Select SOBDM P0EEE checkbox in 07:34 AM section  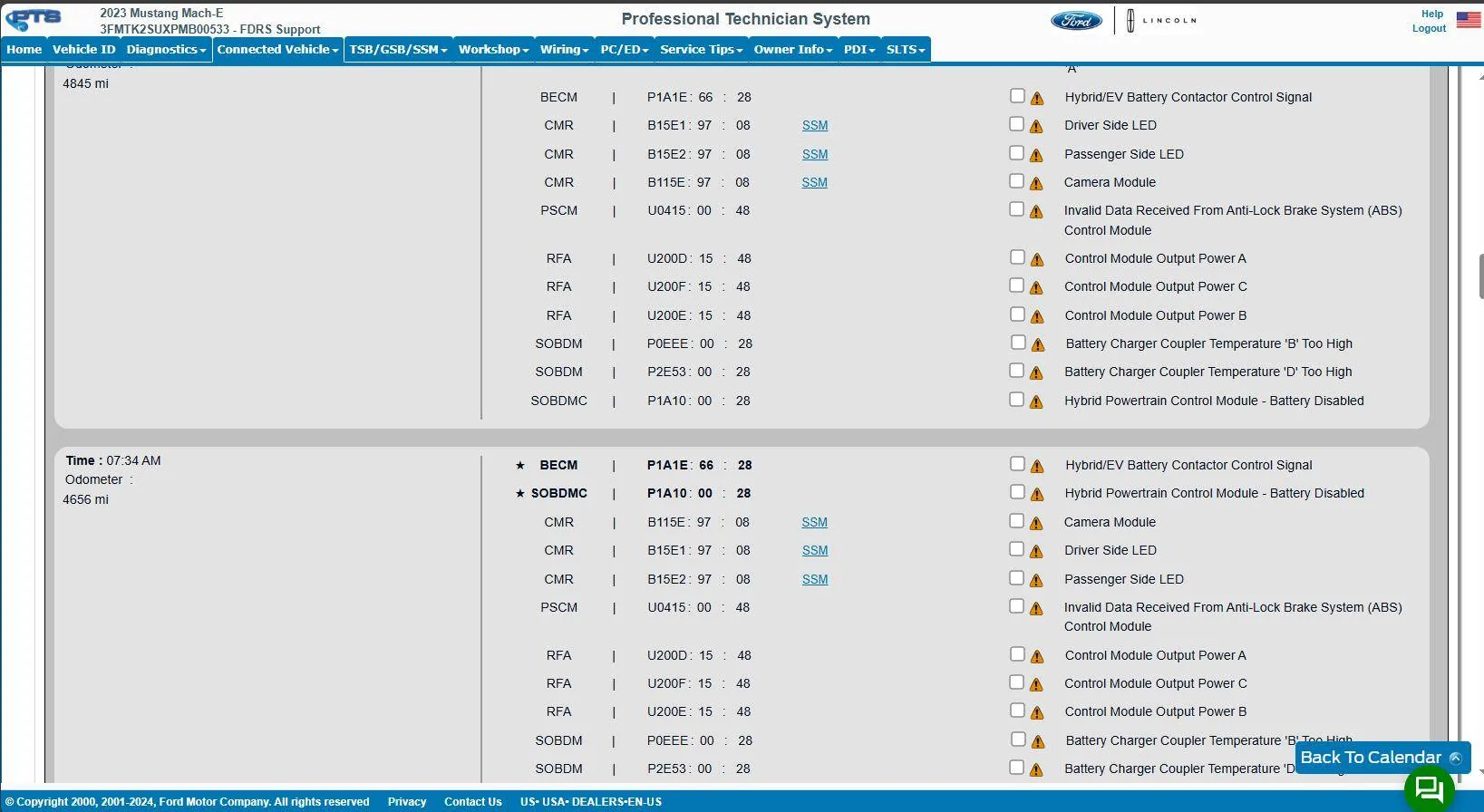[1018, 739]
